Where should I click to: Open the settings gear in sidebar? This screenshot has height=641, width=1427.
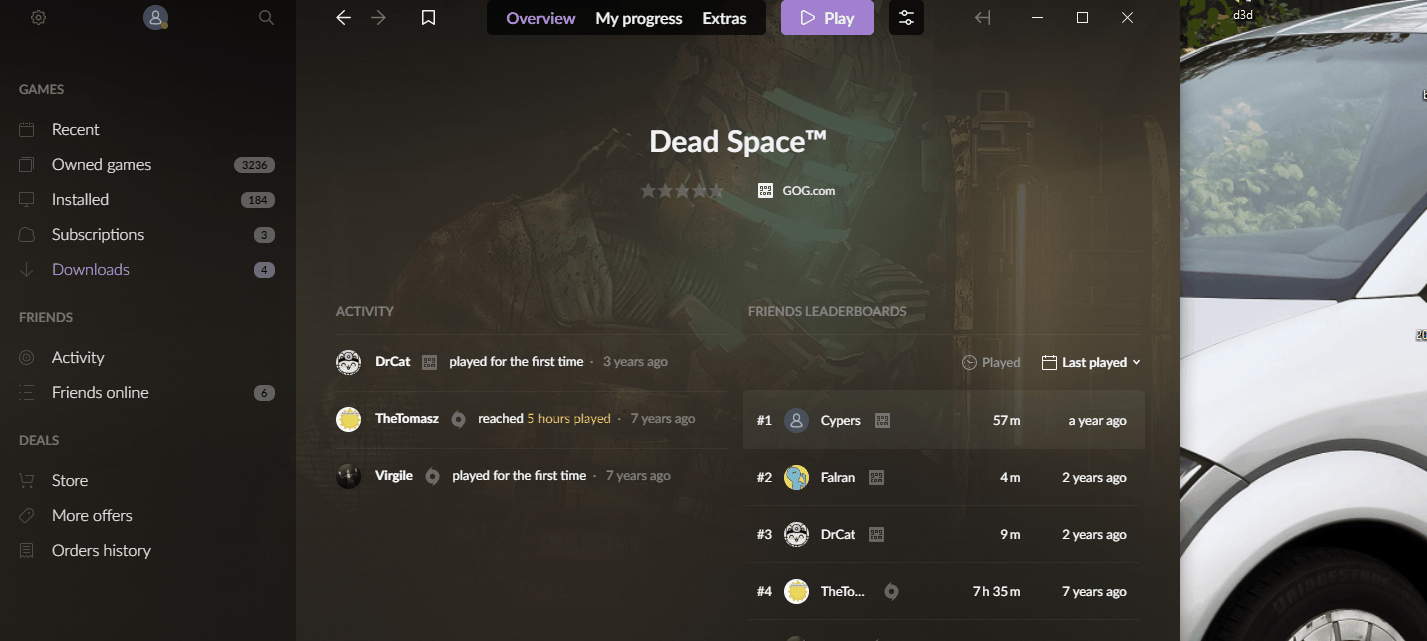click(x=38, y=17)
